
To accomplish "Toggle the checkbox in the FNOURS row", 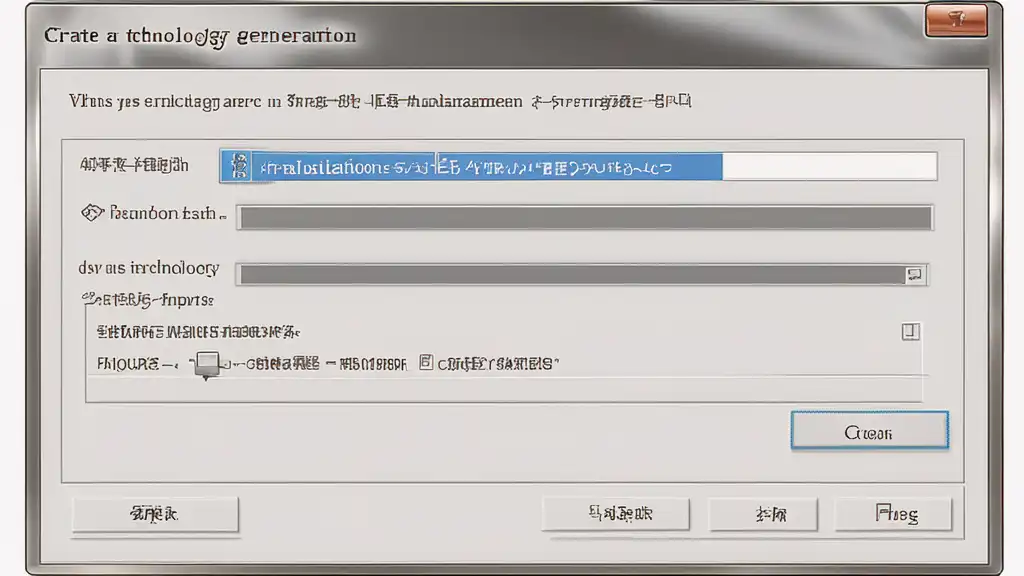I will coord(426,362).
